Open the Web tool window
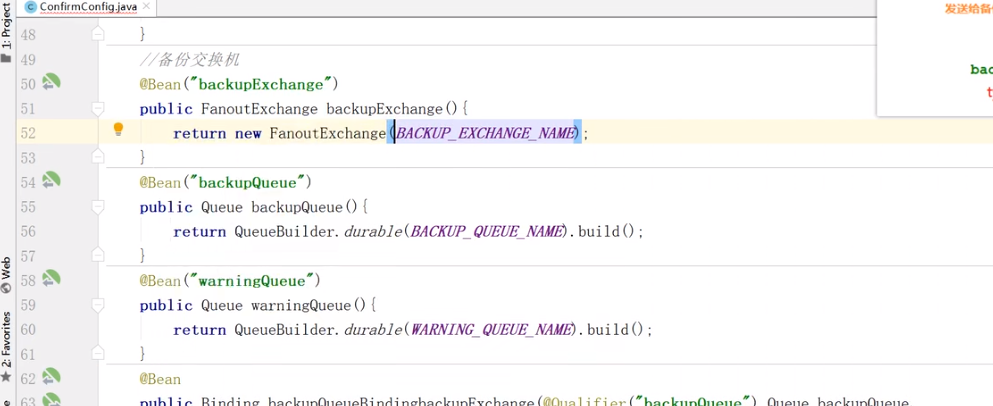 tap(6, 269)
